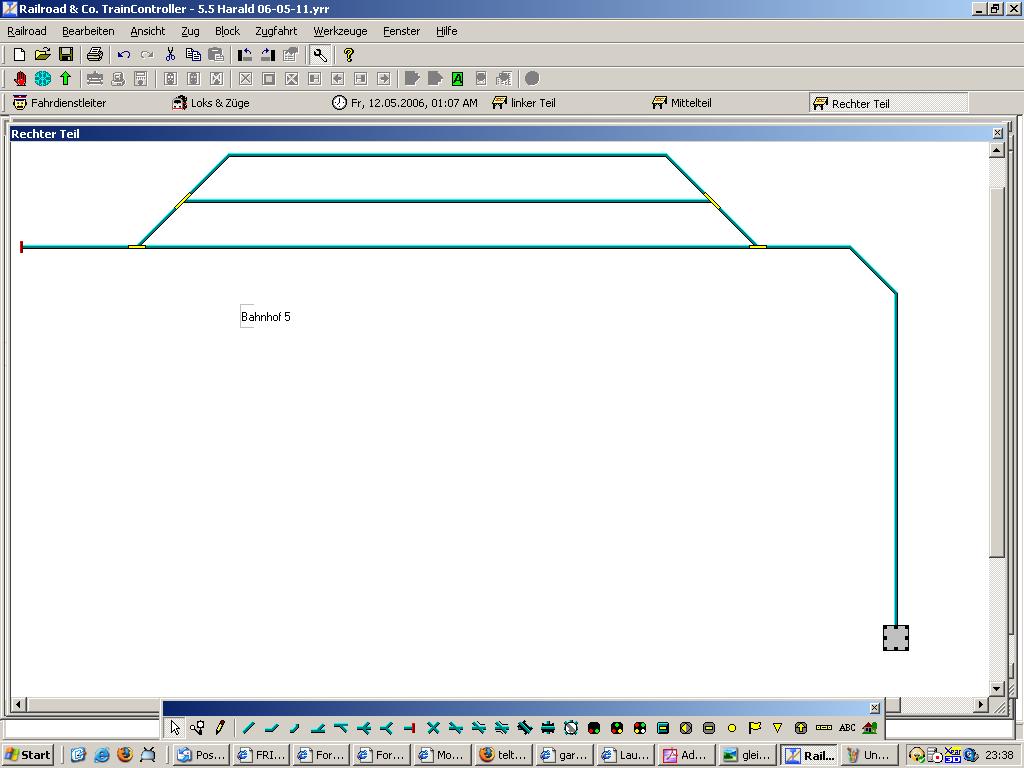Select the ABC text label tool

pos(847,728)
